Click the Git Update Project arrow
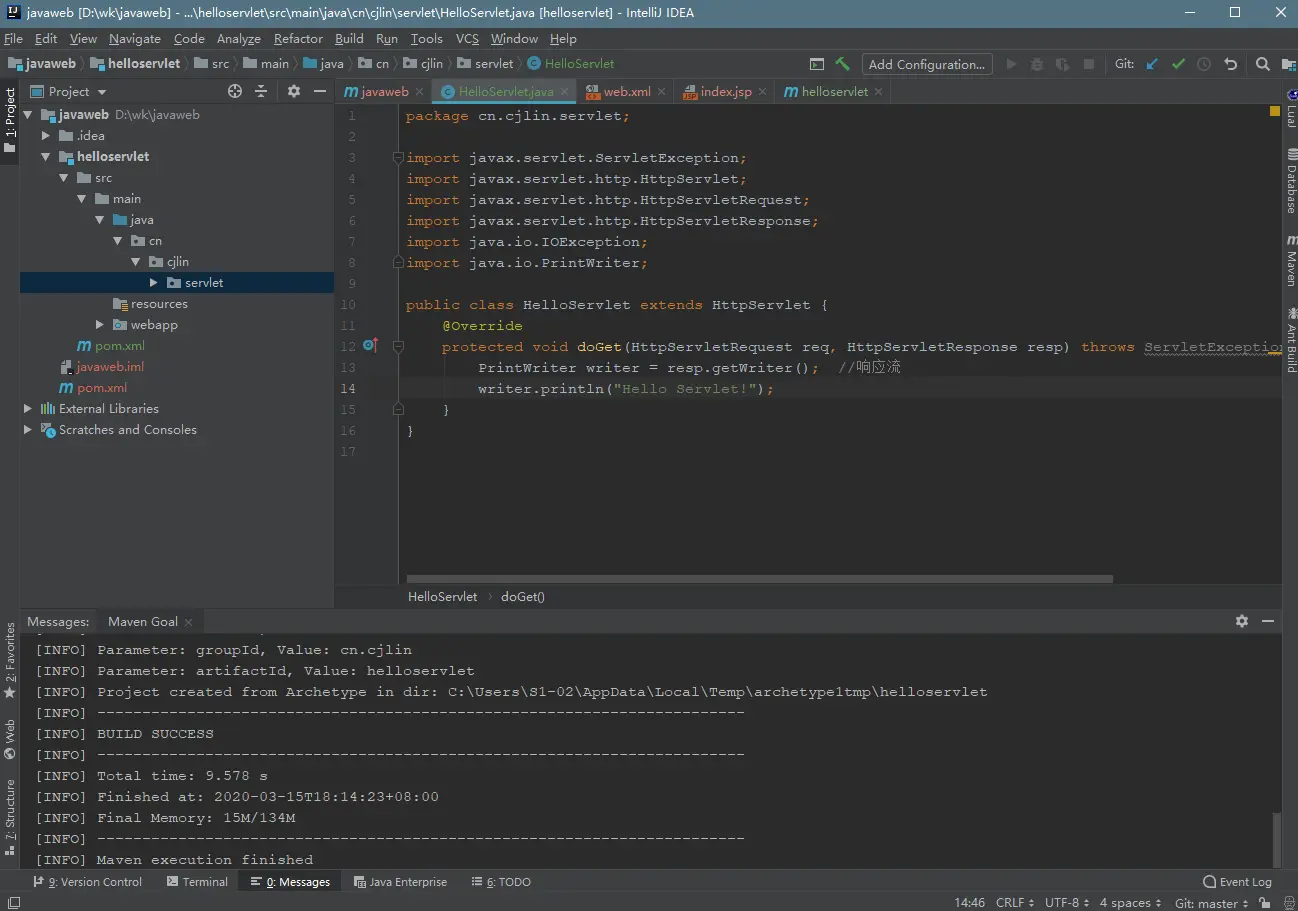The image size is (1298, 911). (x=1152, y=64)
